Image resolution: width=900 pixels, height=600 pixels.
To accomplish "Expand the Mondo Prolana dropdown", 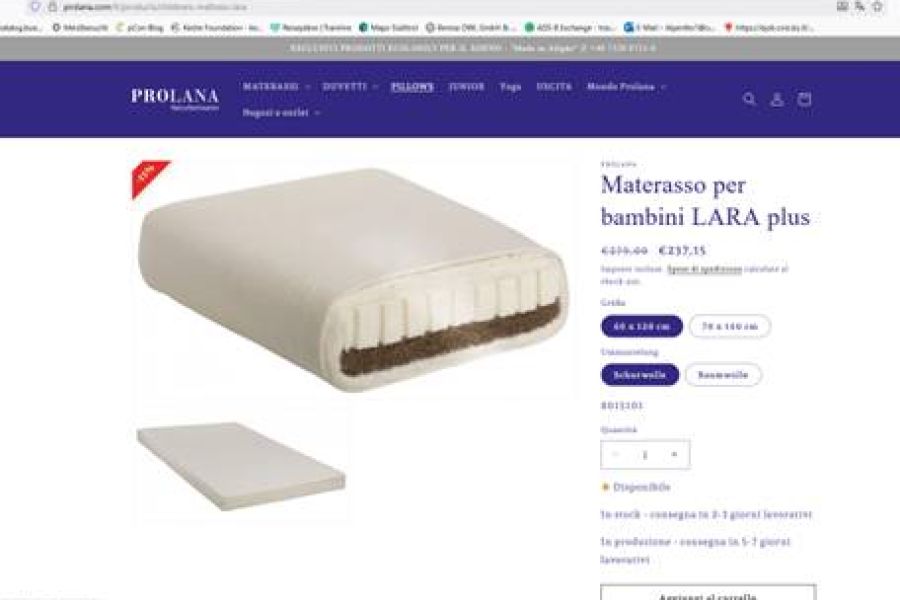I will click(x=626, y=87).
